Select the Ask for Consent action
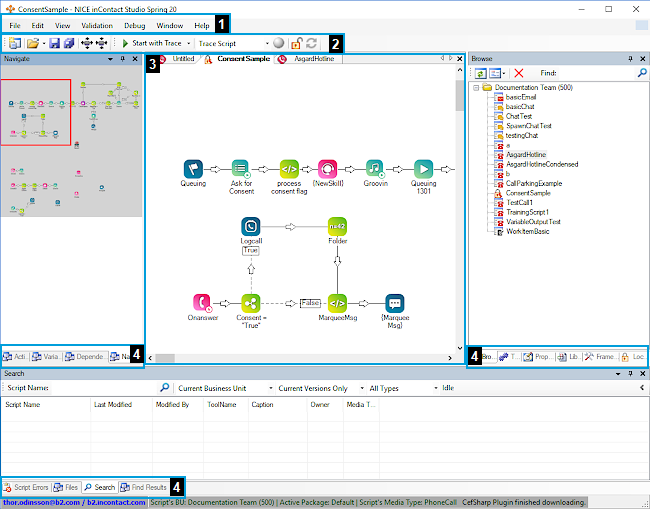 241,168
